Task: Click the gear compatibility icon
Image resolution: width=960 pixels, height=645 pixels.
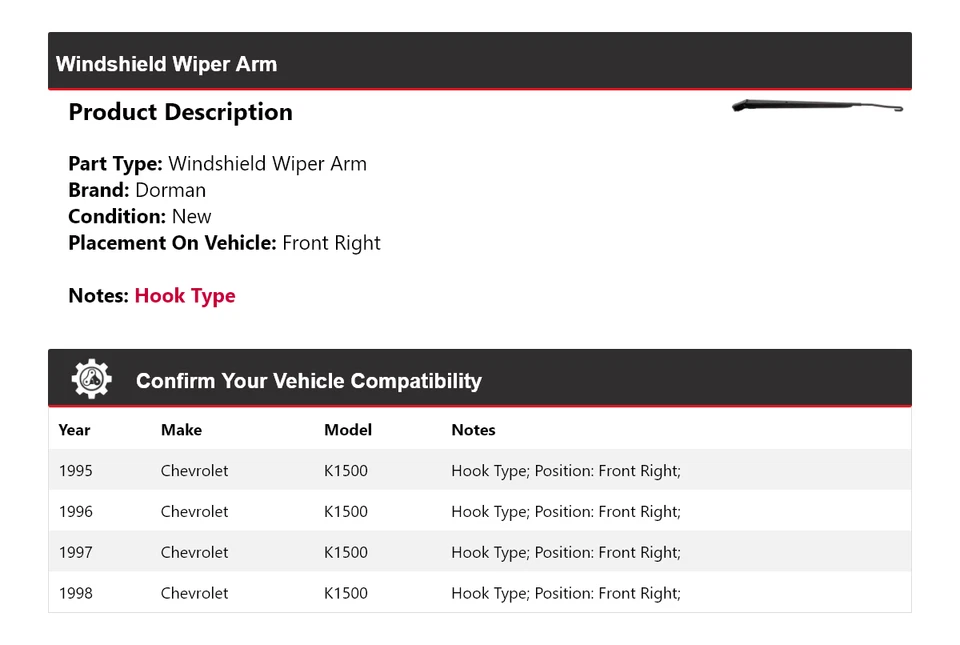Action: point(91,379)
